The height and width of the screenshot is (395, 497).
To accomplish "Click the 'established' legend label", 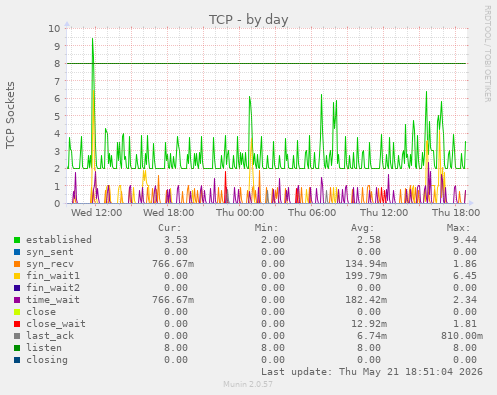I will coord(59,240).
